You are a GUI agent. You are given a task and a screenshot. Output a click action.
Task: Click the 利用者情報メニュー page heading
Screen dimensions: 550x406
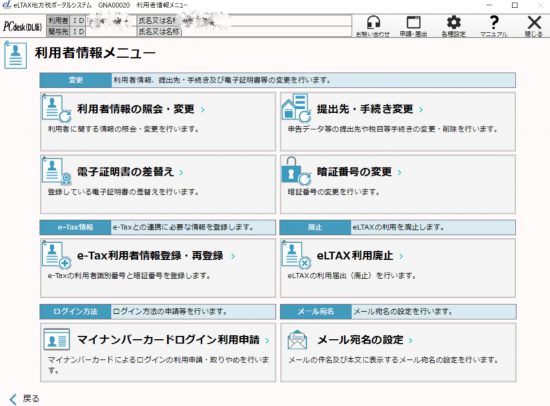[x=95, y=53]
